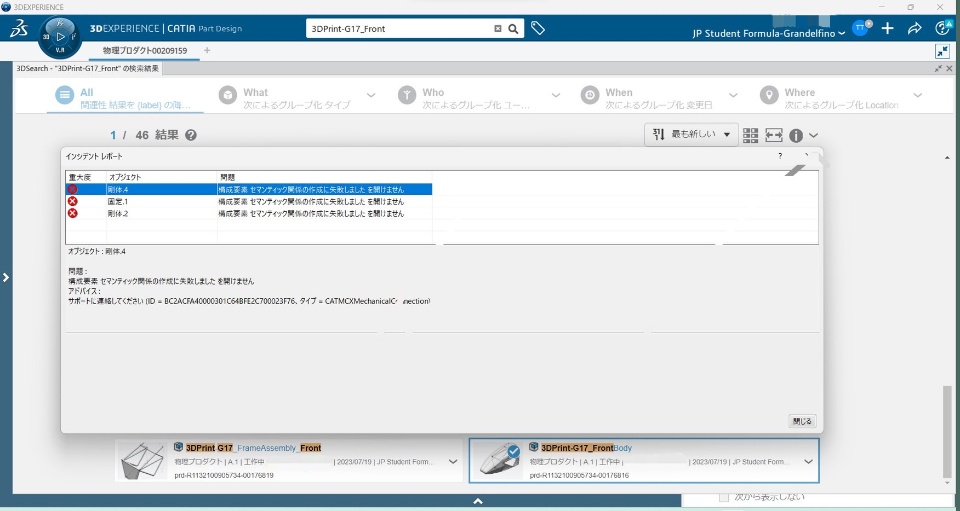The width and height of the screenshot is (960, 511).
Task: Run search with magnifier icon
Action: coord(514,29)
